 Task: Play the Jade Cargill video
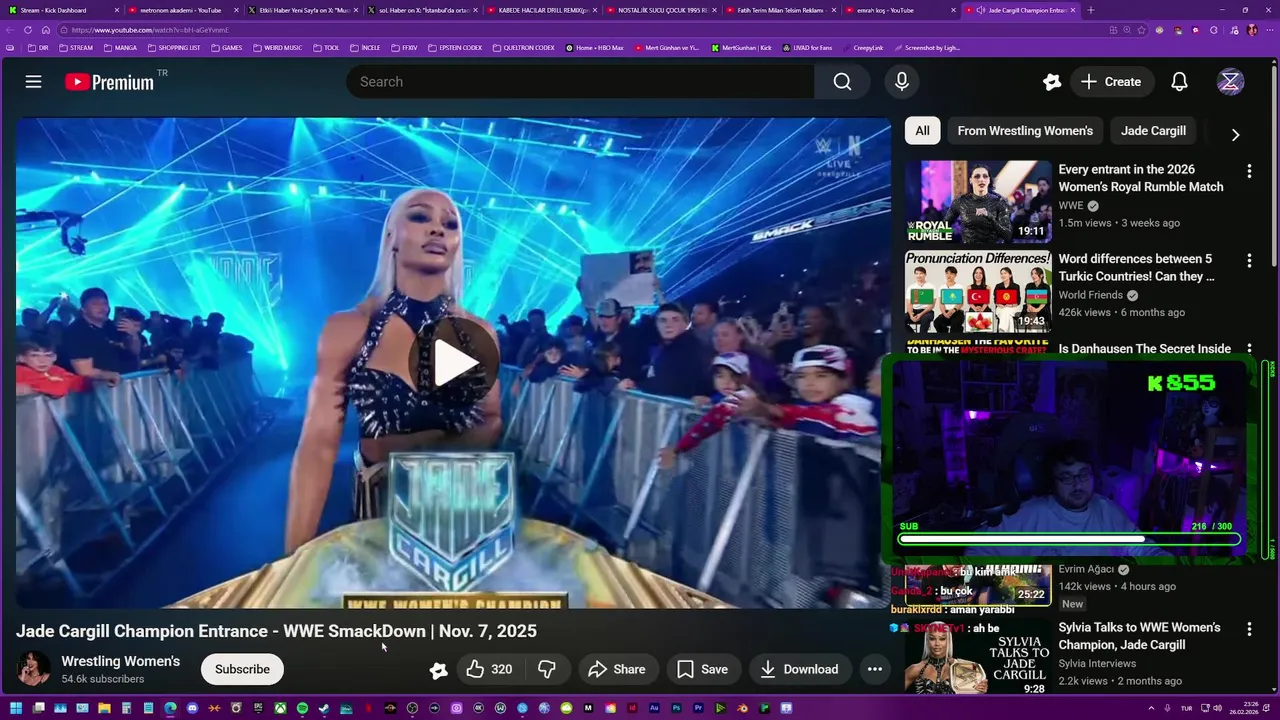454,364
